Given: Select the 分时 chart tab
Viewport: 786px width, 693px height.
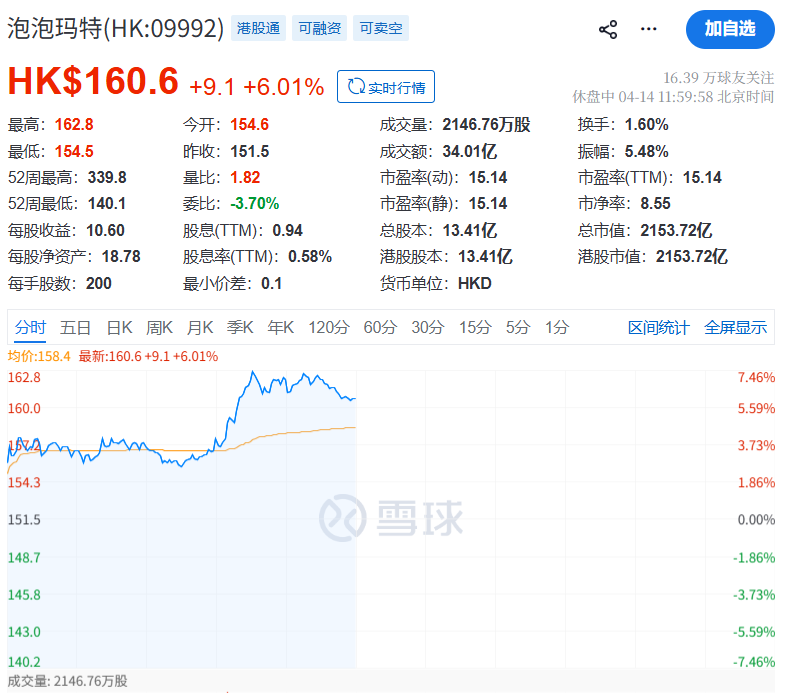Looking at the screenshot, I should pyautogui.click(x=31, y=327).
